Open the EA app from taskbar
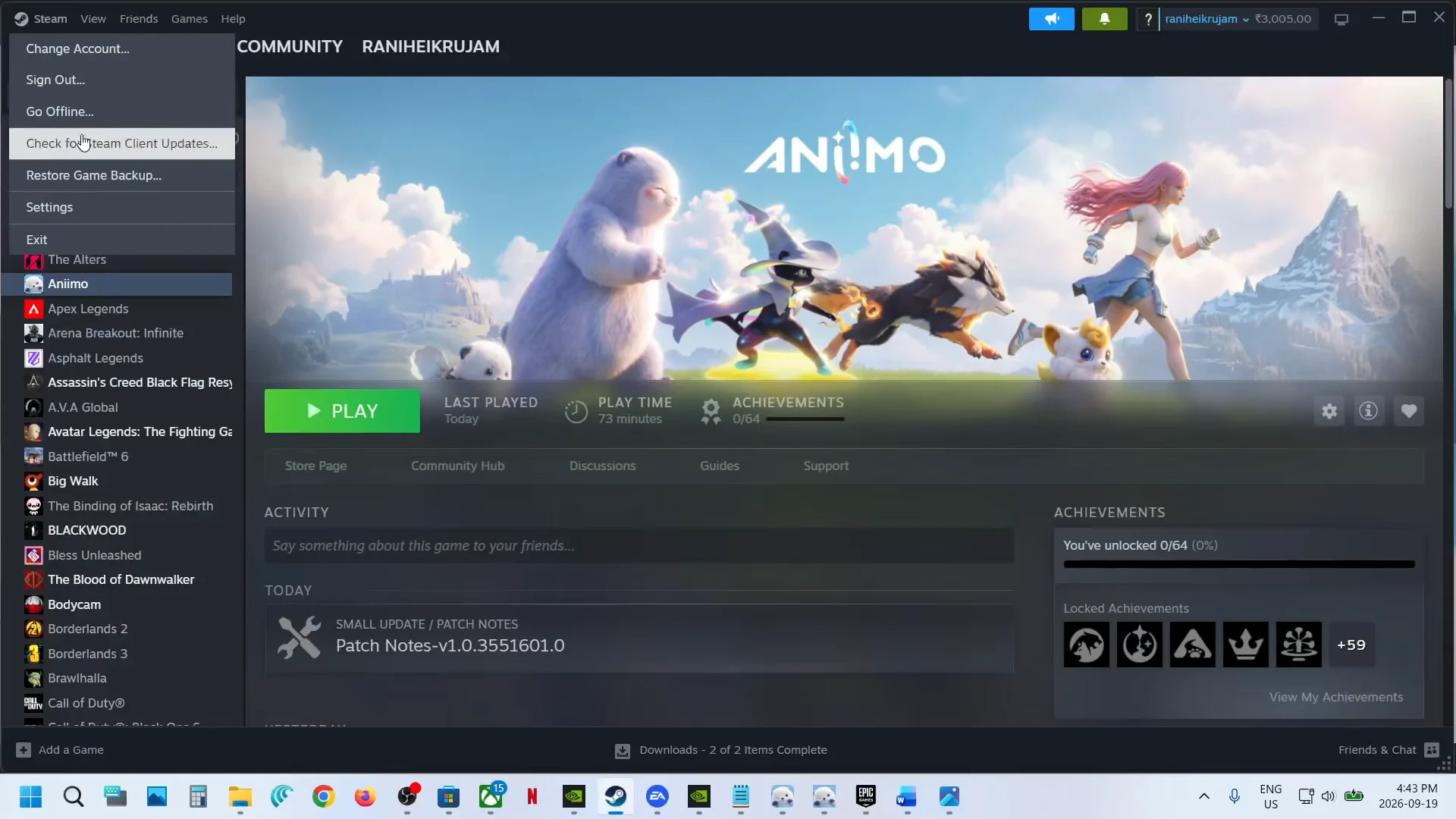The width and height of the screenshot is (1456, 819). (657, 797)
